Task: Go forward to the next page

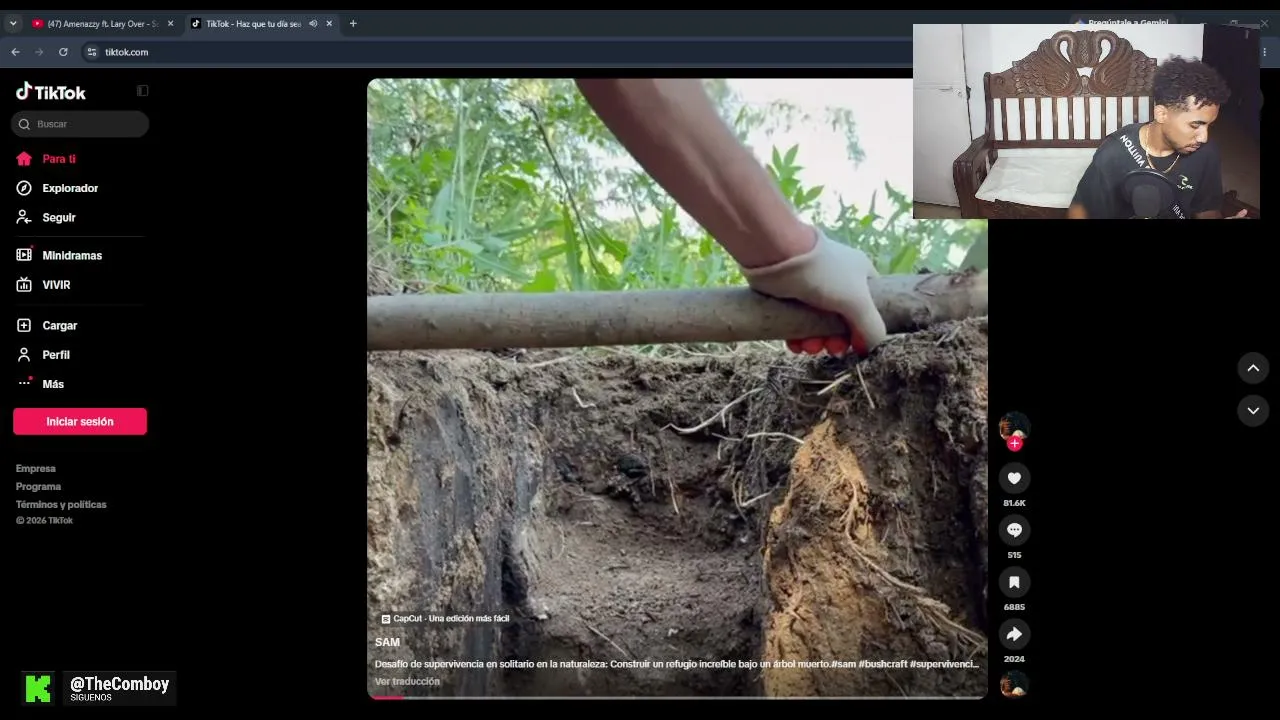Action: click(39, 52)
